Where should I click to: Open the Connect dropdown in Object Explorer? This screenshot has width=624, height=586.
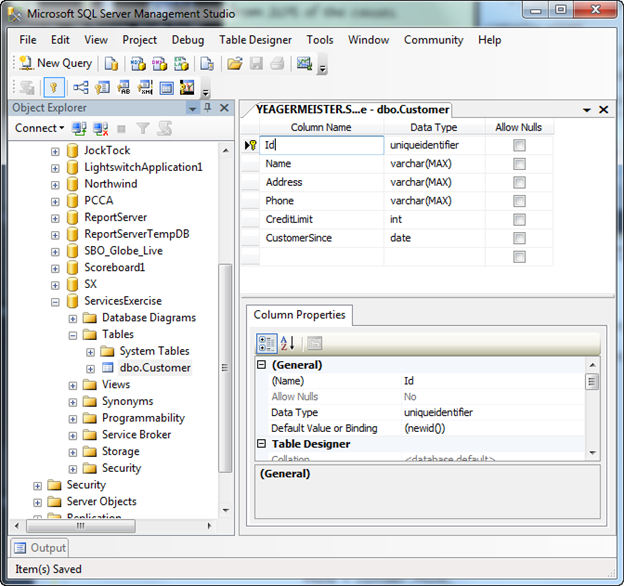(x=40, y=128)
